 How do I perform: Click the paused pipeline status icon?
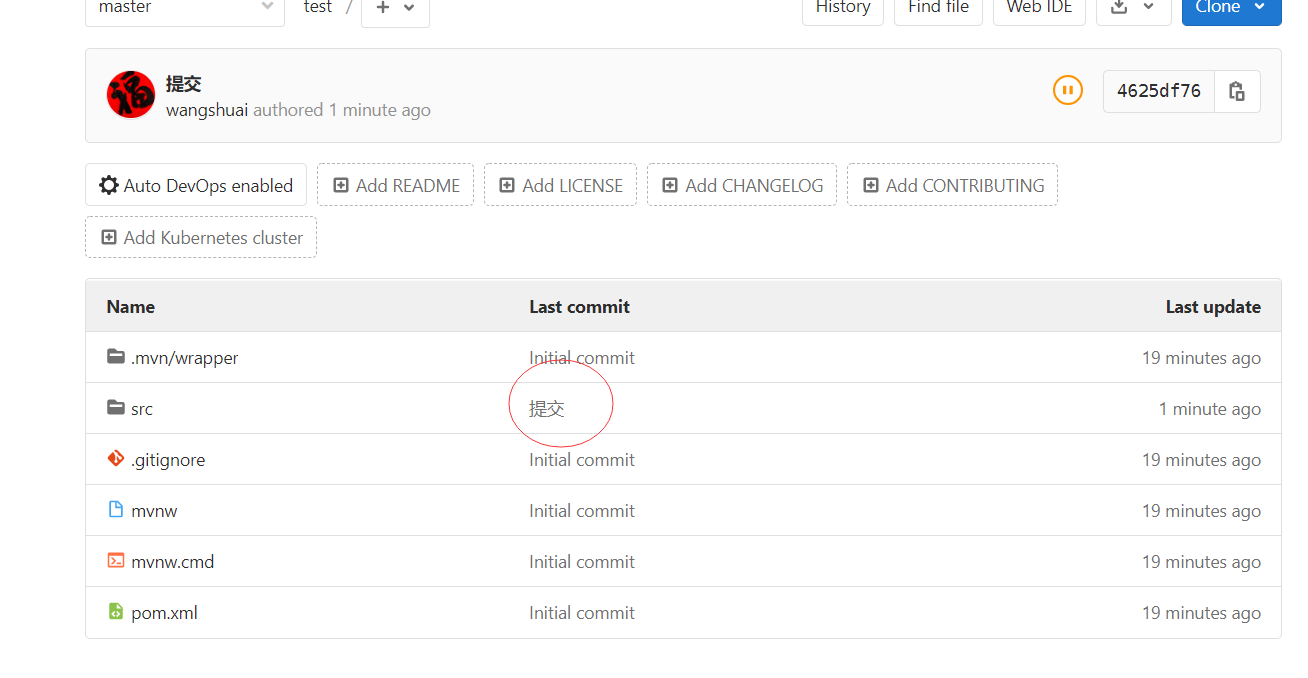click(1068, 91)
